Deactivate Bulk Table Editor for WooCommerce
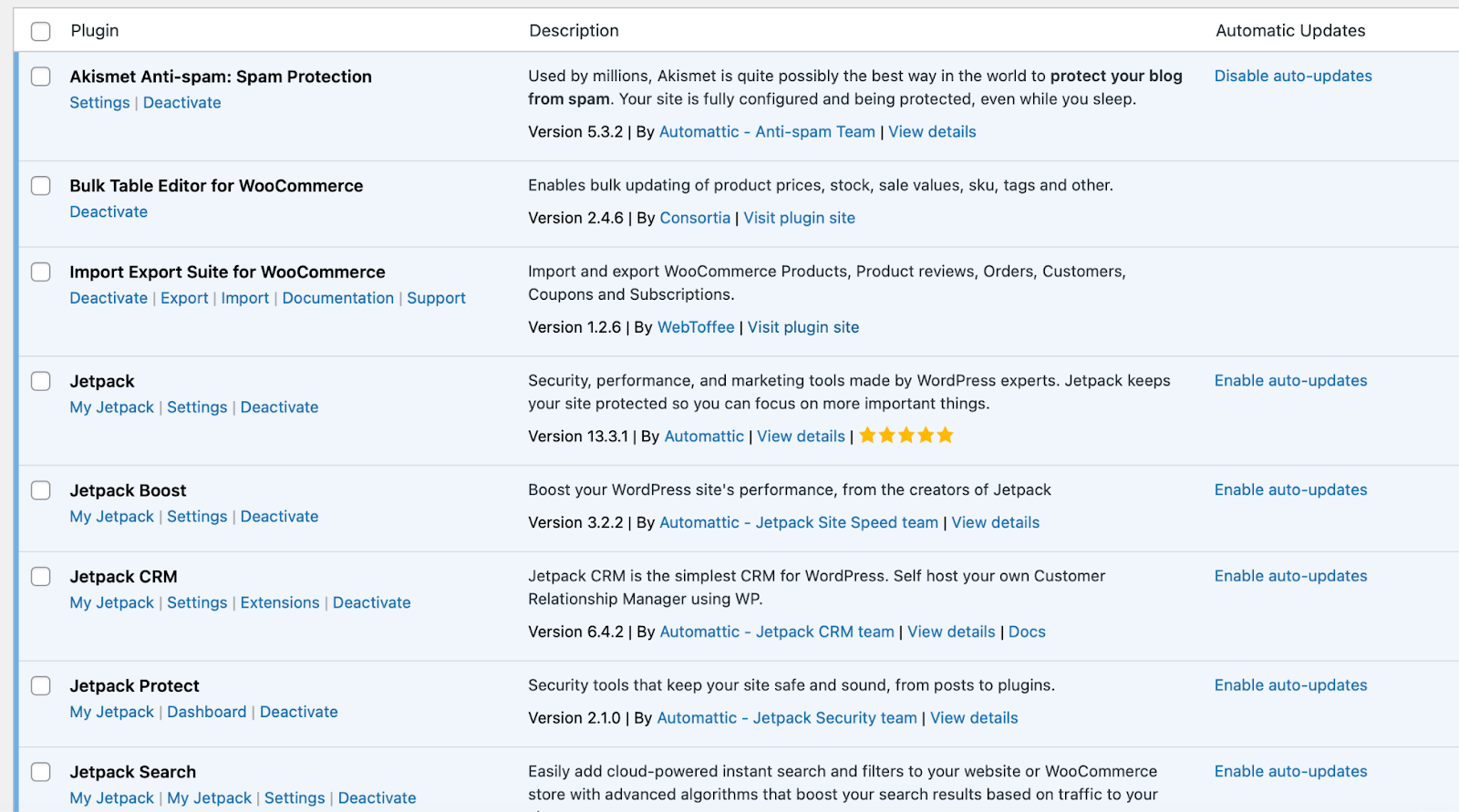Screen dimensions: 1459x812 tap(109, 212)
